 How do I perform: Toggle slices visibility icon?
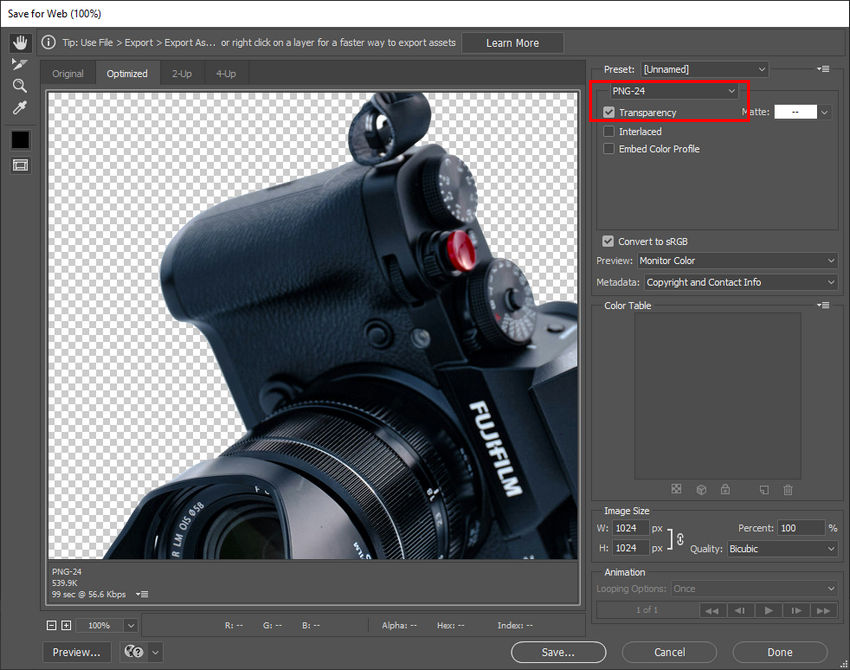(x=21, y=165)
